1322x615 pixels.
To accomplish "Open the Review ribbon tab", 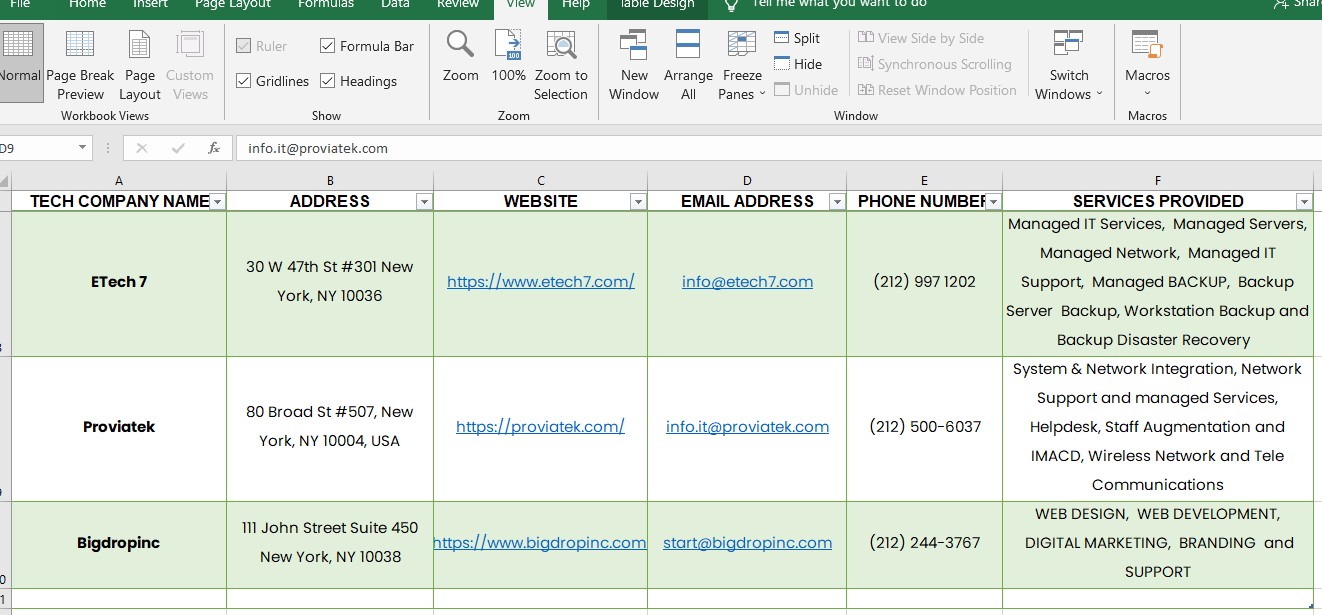I will [x=458, y=5].
